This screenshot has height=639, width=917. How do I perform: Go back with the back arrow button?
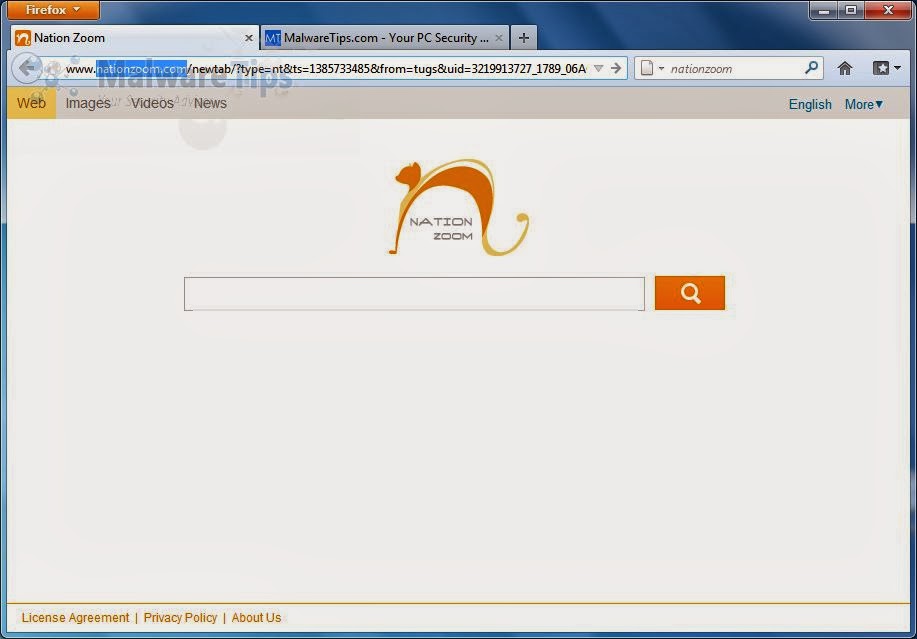[26, 68]
